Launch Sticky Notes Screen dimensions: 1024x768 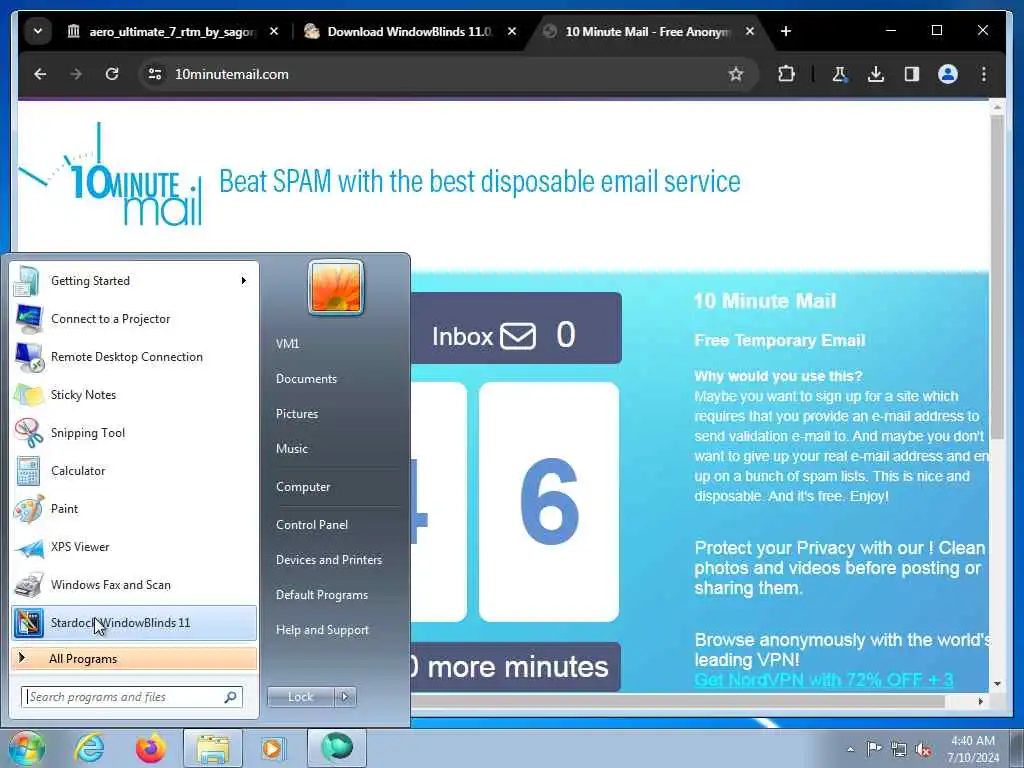pyautogui.click(x=134, y=394)
